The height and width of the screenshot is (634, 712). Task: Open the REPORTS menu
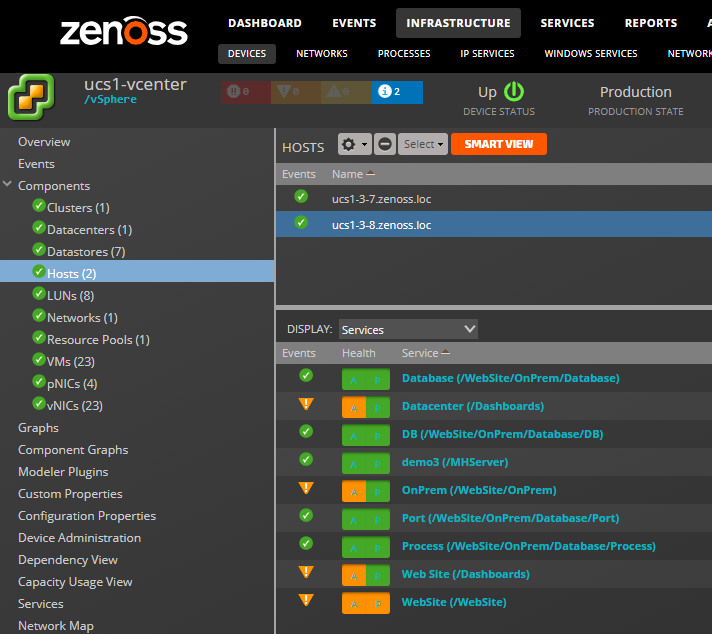[x=651, y=23]
